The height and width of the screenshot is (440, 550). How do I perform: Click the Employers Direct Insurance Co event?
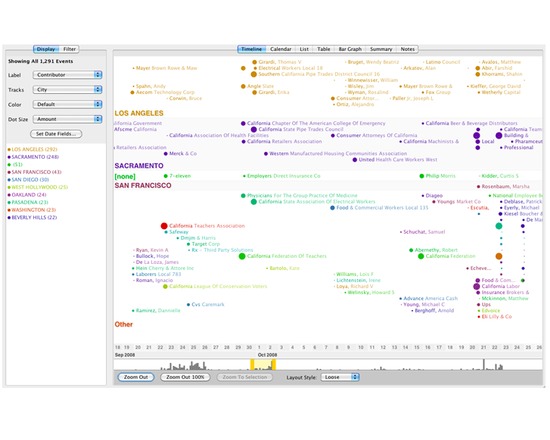282,176
